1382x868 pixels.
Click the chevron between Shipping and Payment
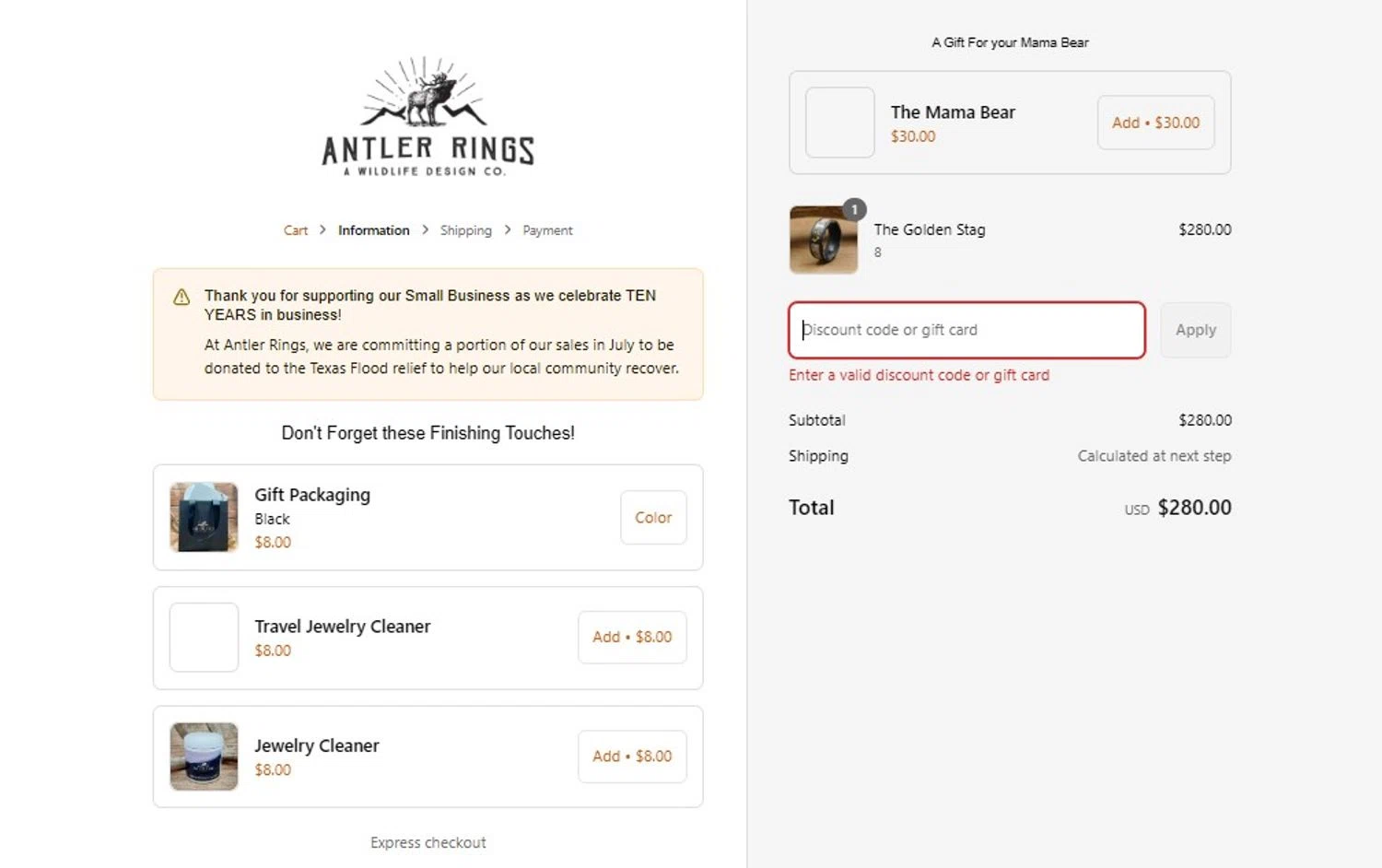tap(508, 229)
